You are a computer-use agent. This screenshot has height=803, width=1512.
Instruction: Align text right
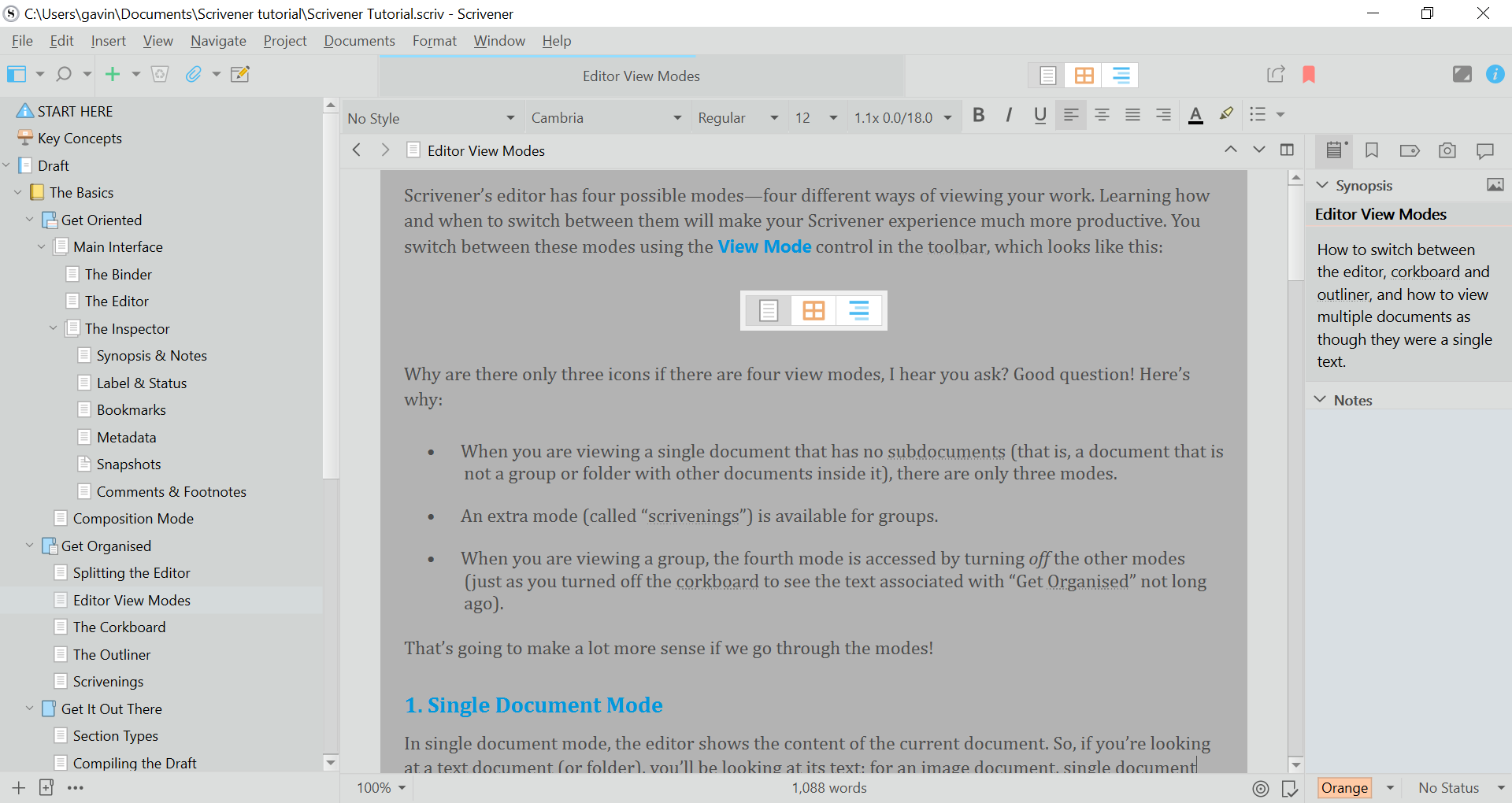(x=1163, y=115)
